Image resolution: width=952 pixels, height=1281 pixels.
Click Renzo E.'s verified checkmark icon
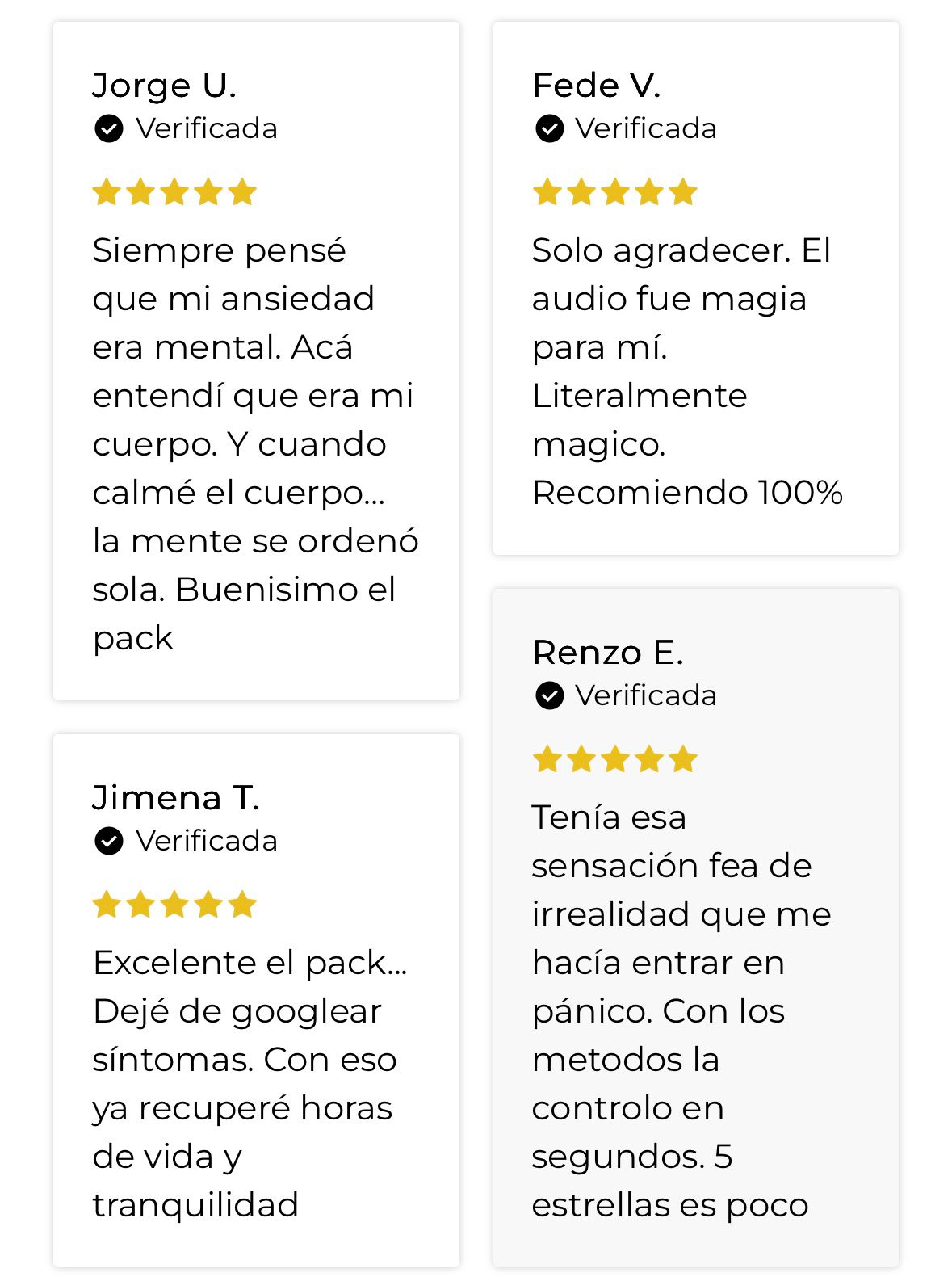pyautogui.click(x=549, y=695)
